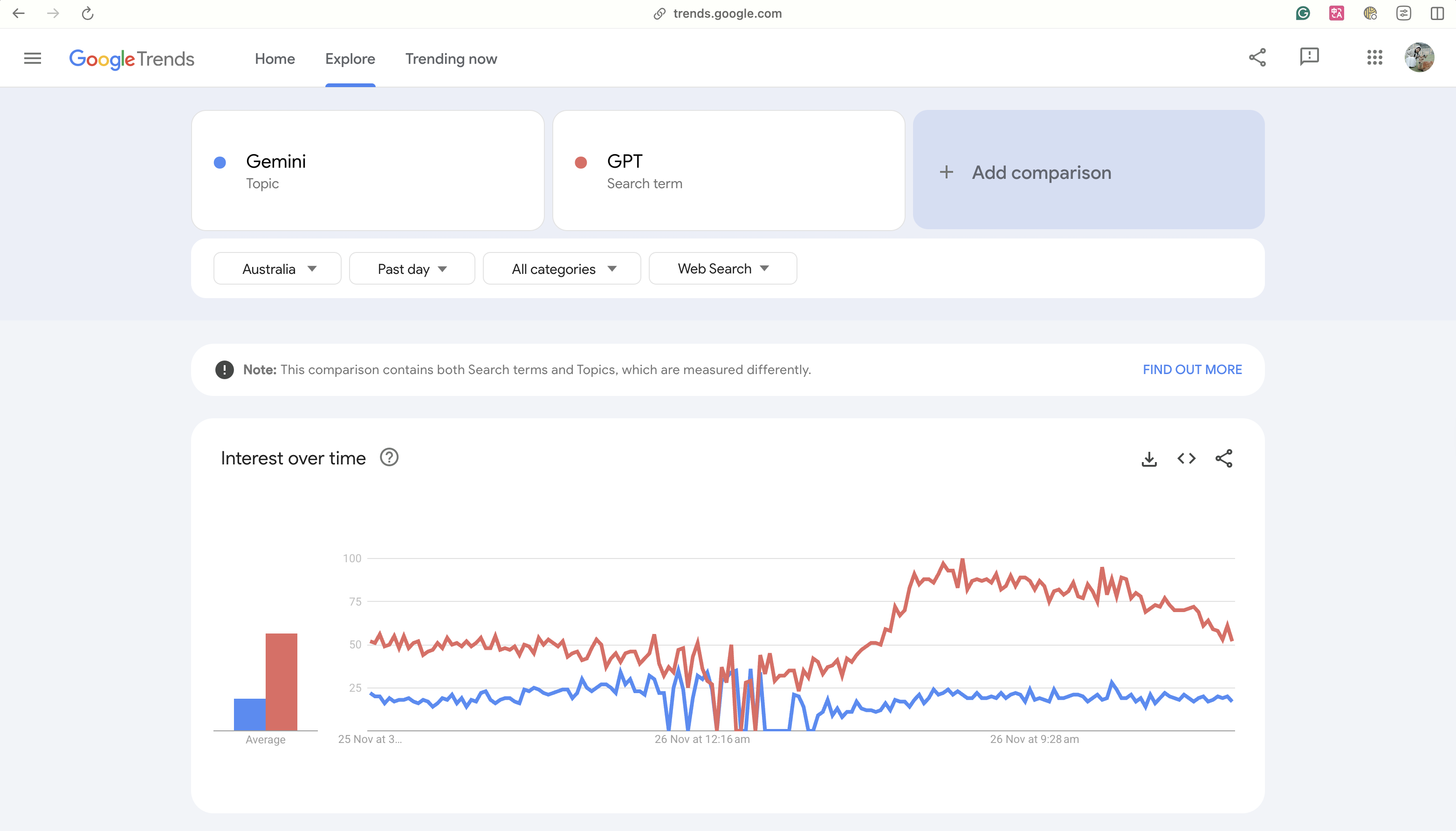
Task: Click the FIND OUT MORE link
Action: (x=1192, y=370)
